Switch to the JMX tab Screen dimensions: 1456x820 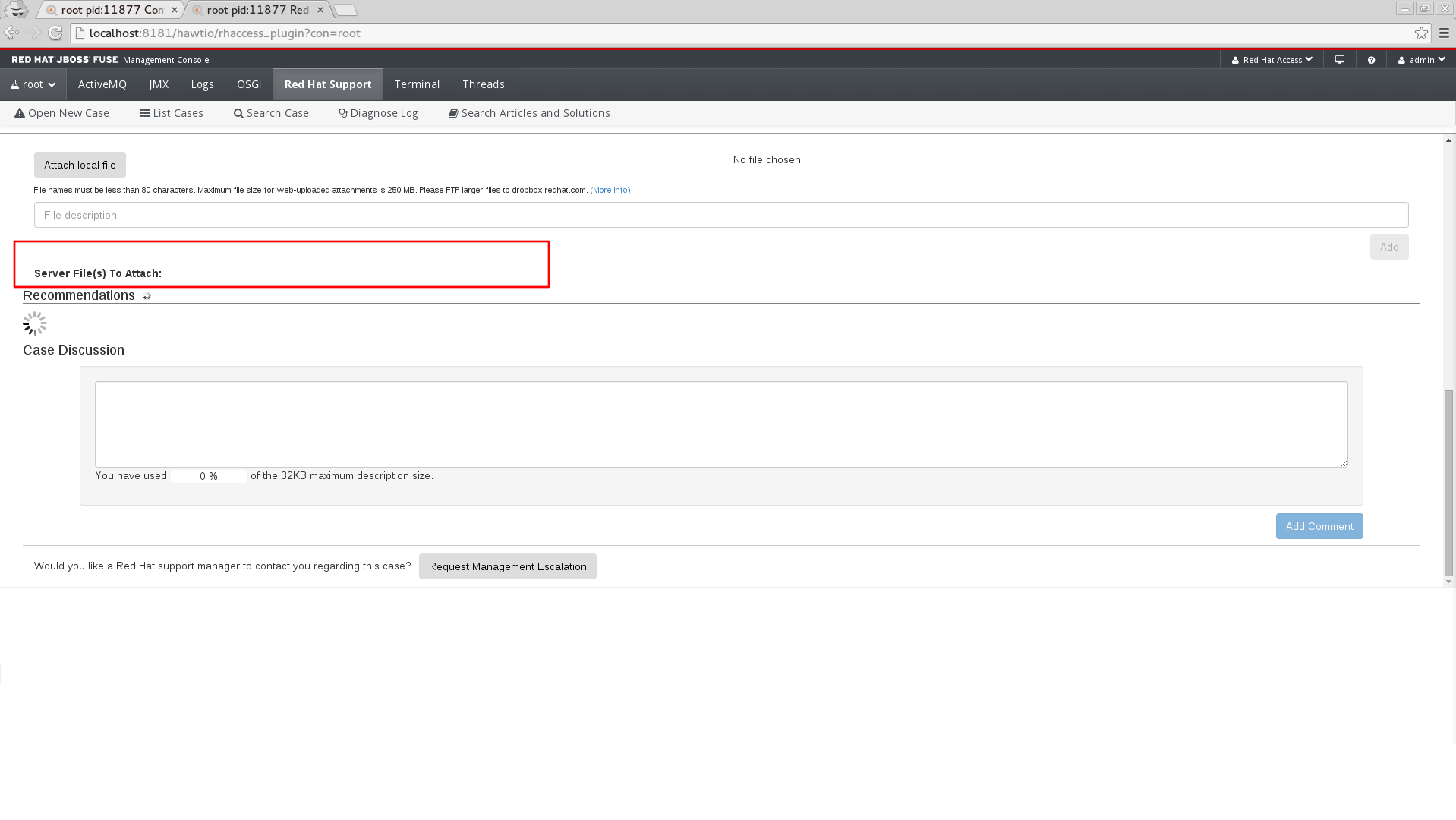159,84
